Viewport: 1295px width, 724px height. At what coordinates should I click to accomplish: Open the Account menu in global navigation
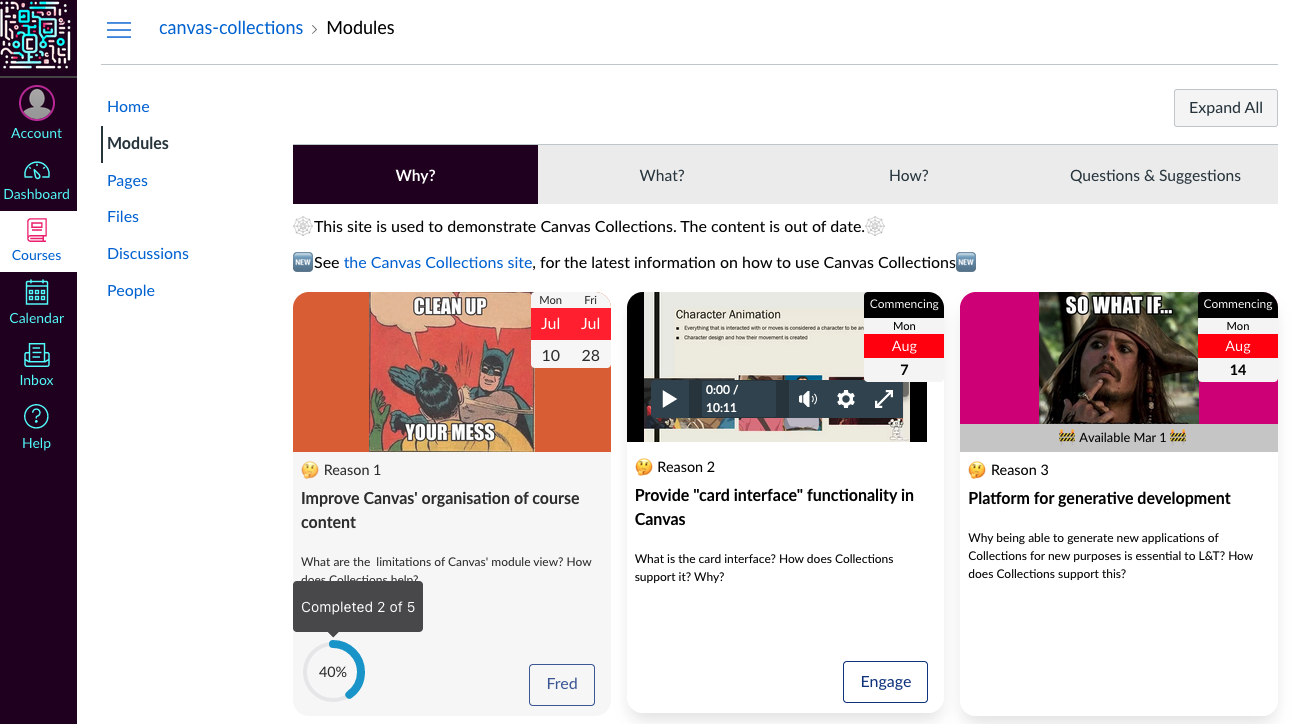click(37, 113)
